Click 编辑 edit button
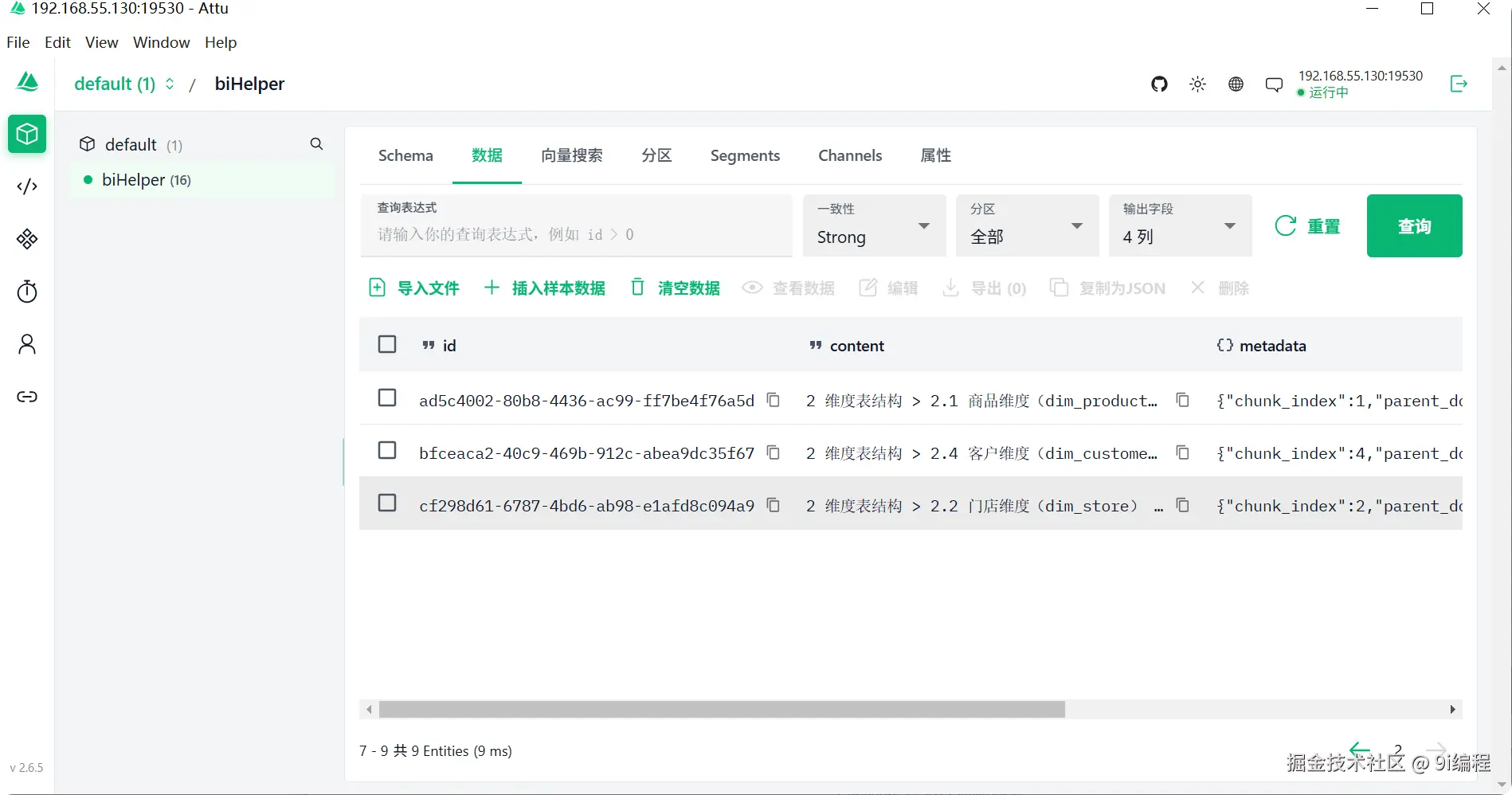This screenshot has height=795, width=1512. click(888, 288)
